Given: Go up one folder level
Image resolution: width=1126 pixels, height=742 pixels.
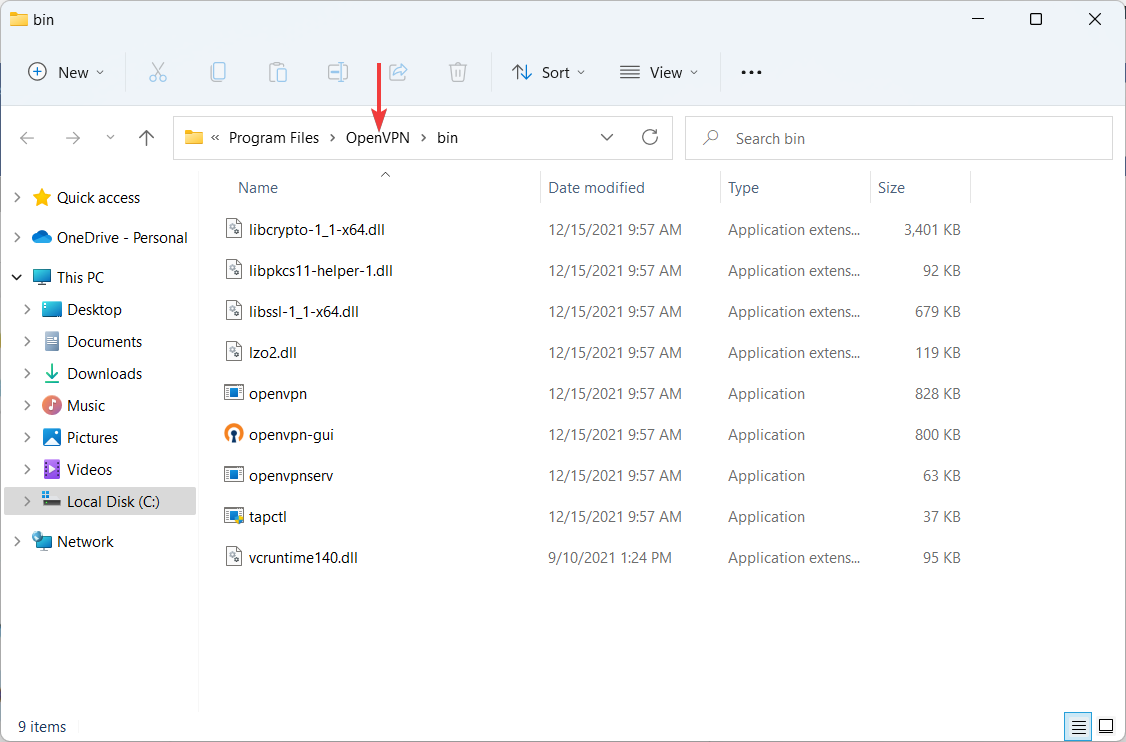Looking at the screenshot, I should tap(147, 138).
